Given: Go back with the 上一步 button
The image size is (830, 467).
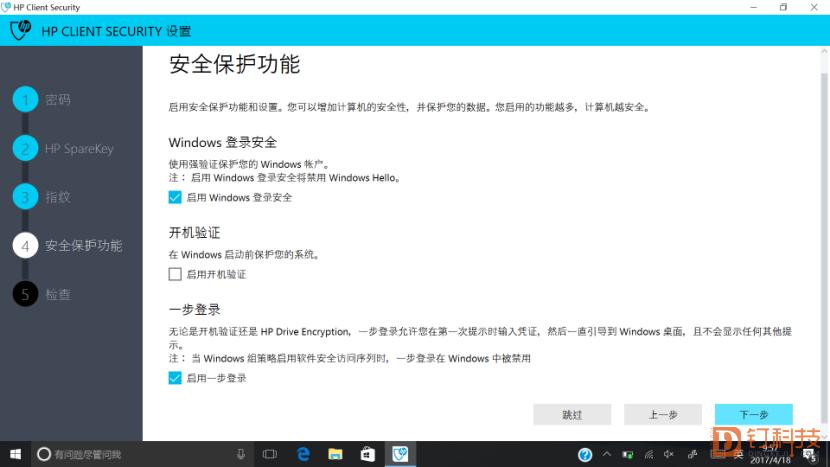Looking at the screenshot, I should point(663,415).
